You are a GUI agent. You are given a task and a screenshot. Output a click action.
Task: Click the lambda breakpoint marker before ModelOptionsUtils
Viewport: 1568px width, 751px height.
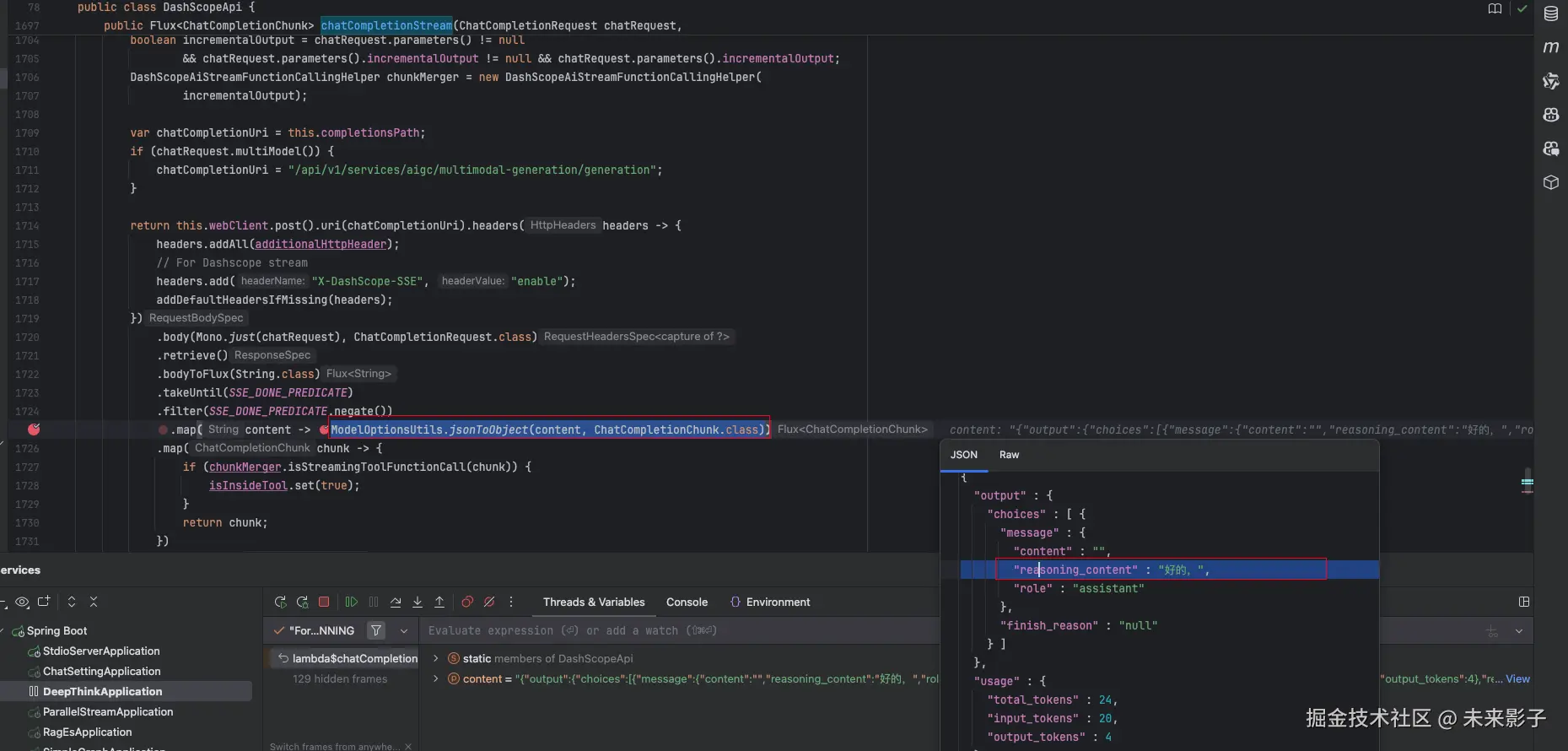pyautogui.click(x=324, y=430)
